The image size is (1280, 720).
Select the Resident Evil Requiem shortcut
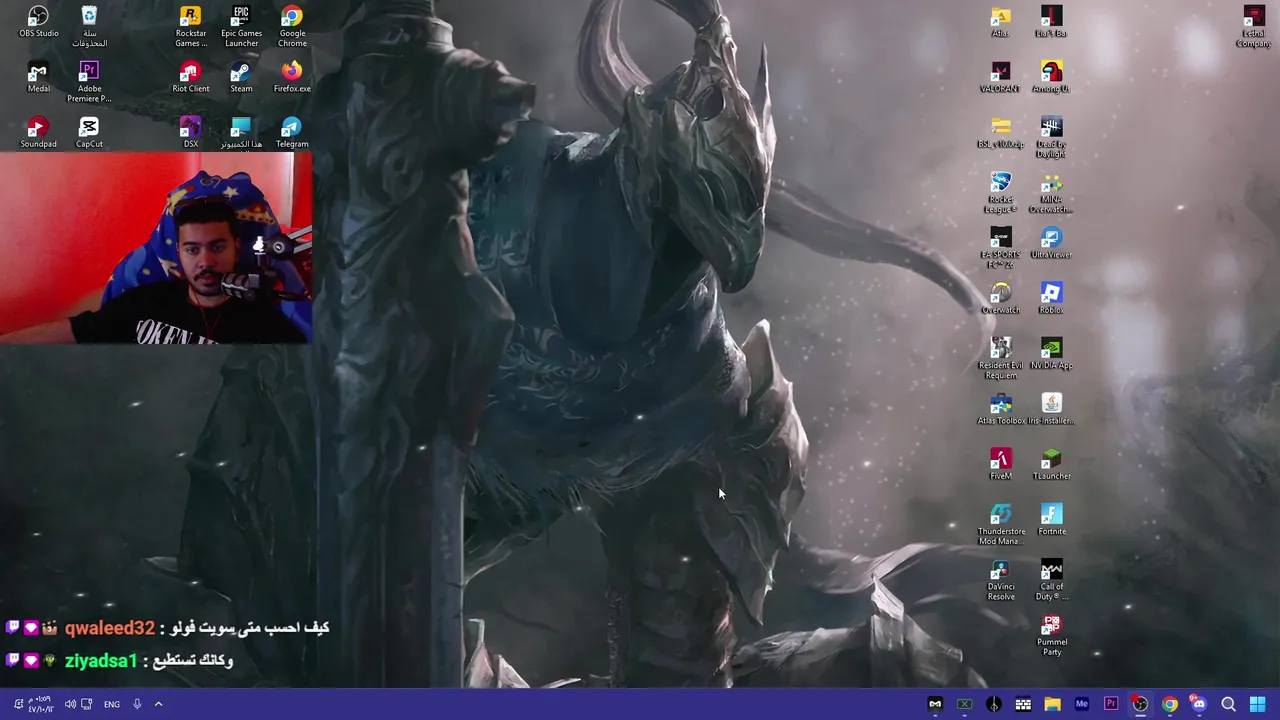[1000, 357]
